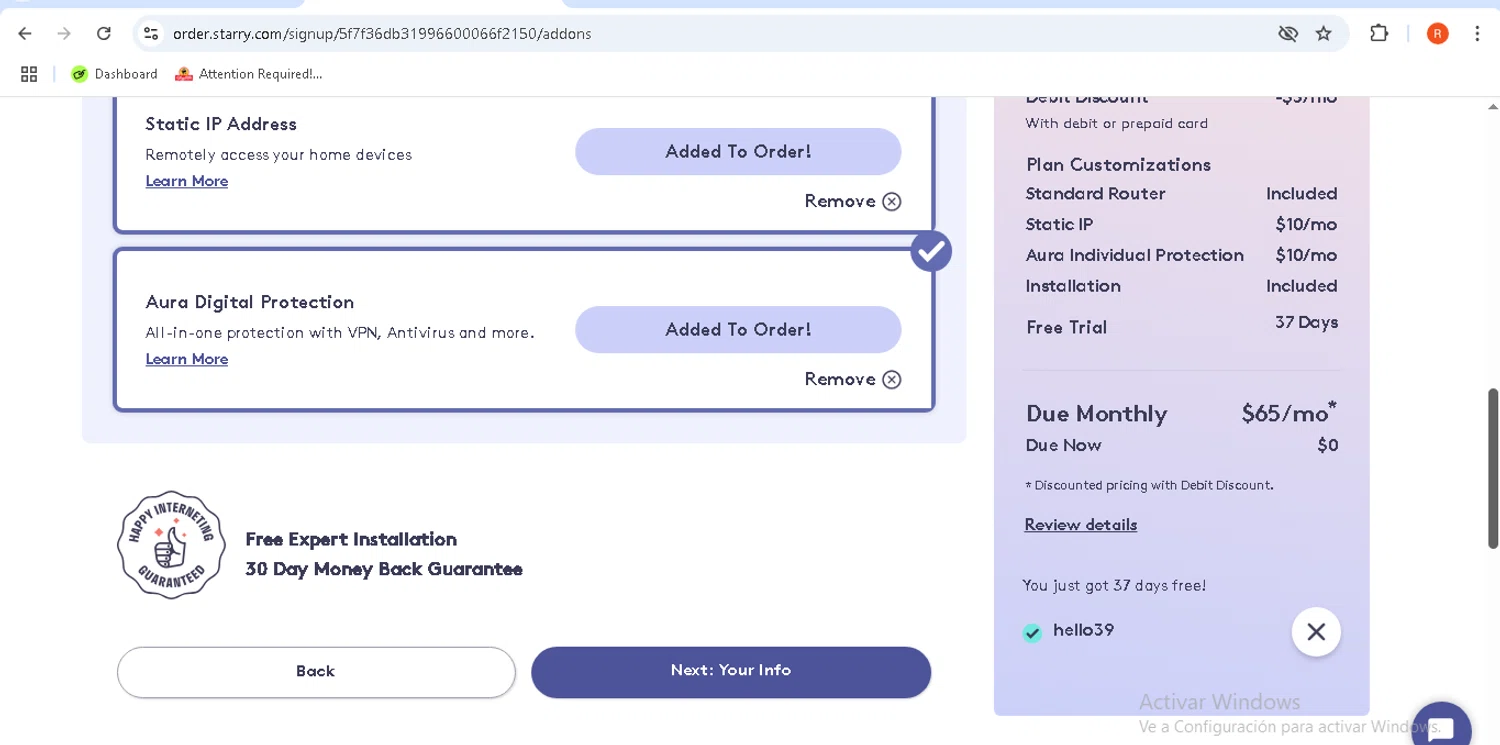Click the Free Trial 37 Days value
Screen dimensions: 1500x745
[x=1306, y=323]
